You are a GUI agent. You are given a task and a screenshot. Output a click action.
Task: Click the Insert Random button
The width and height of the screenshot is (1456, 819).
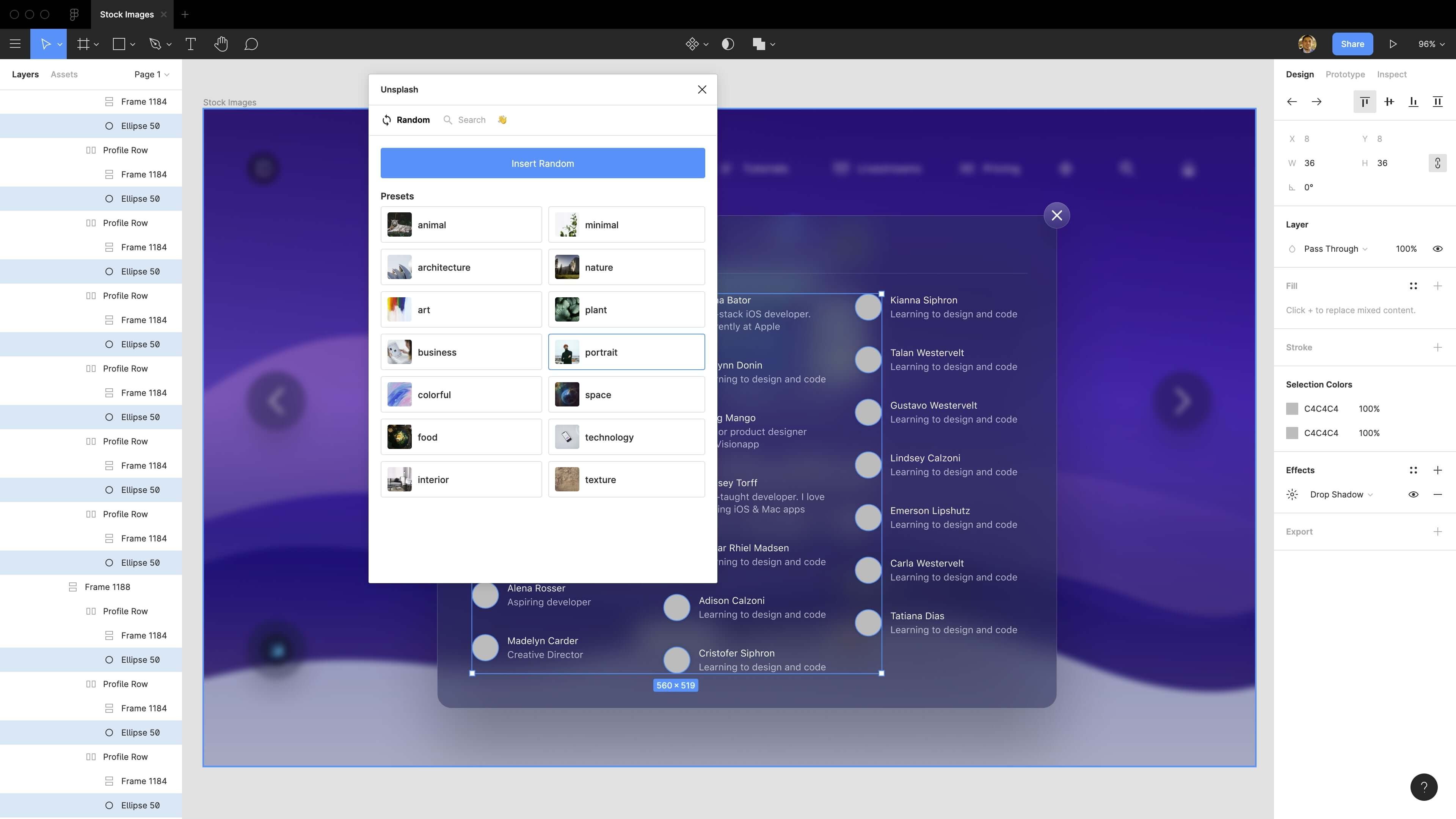point(542,163)
